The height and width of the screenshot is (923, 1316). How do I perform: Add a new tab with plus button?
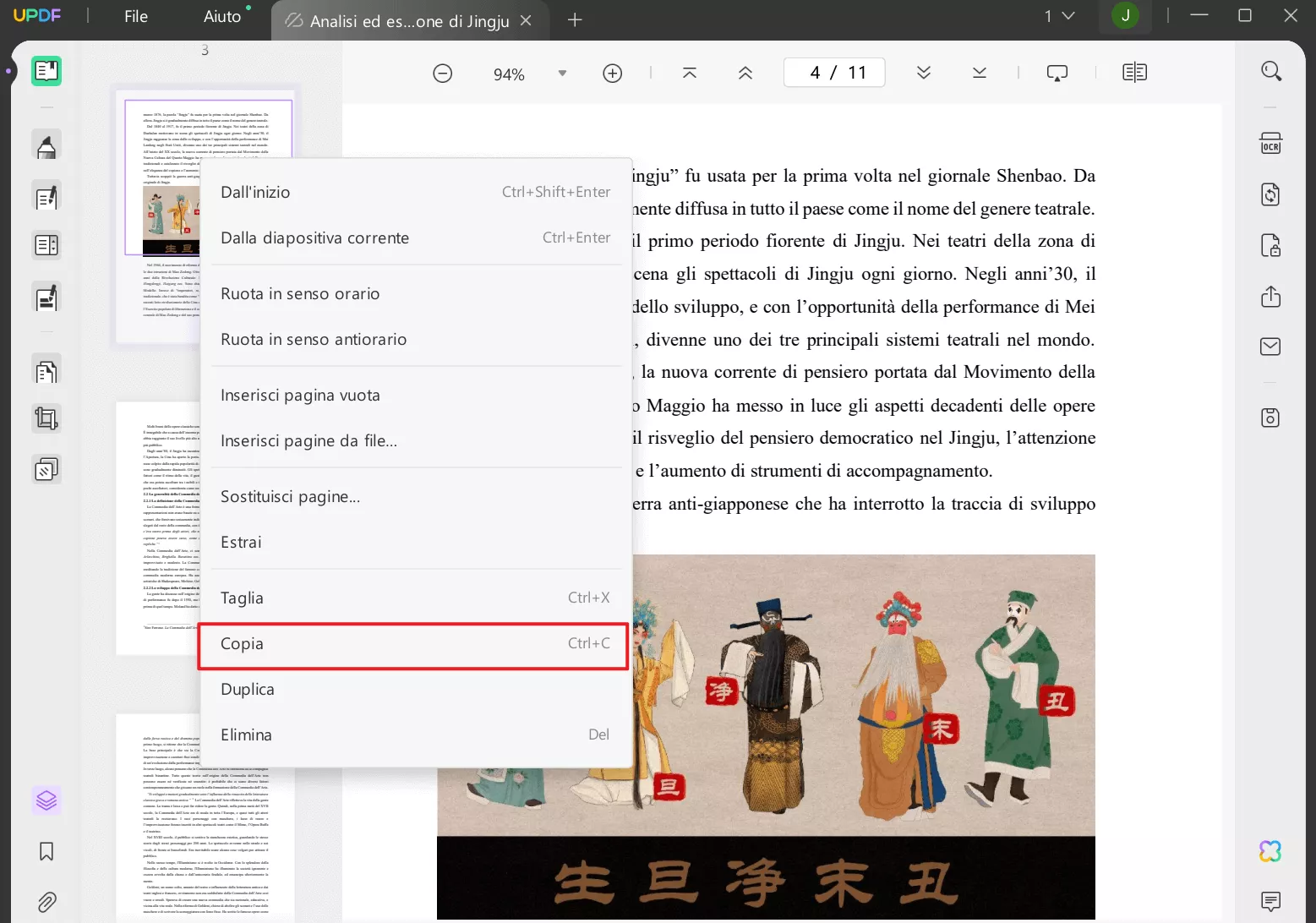point(575,19)
